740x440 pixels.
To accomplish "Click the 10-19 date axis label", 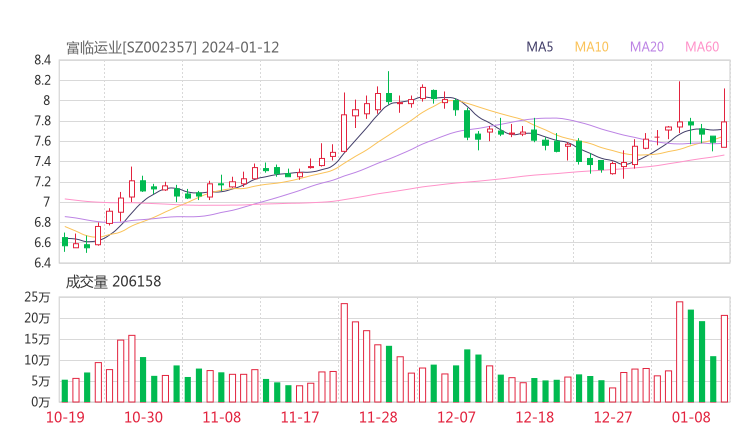I will 65,417.
